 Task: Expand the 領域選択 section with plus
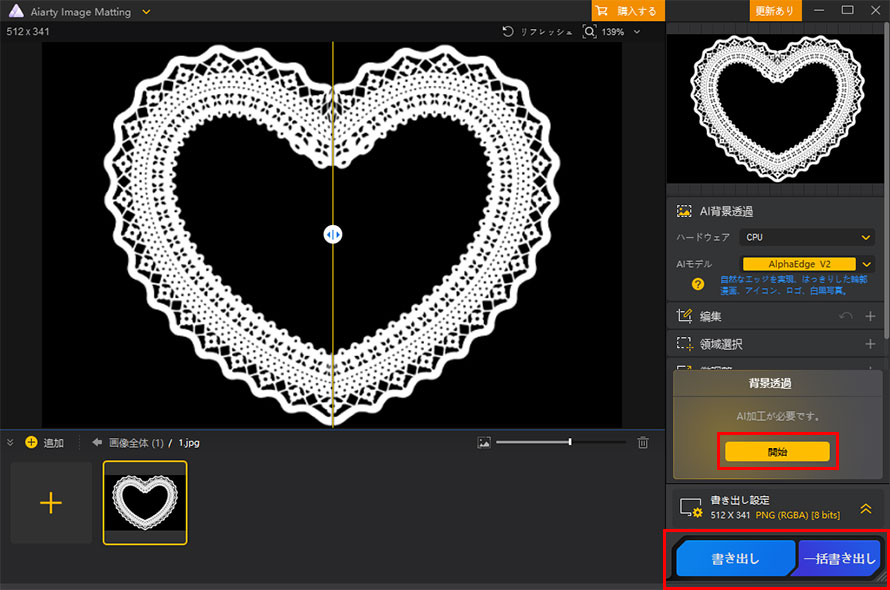[x=870, y=344]
